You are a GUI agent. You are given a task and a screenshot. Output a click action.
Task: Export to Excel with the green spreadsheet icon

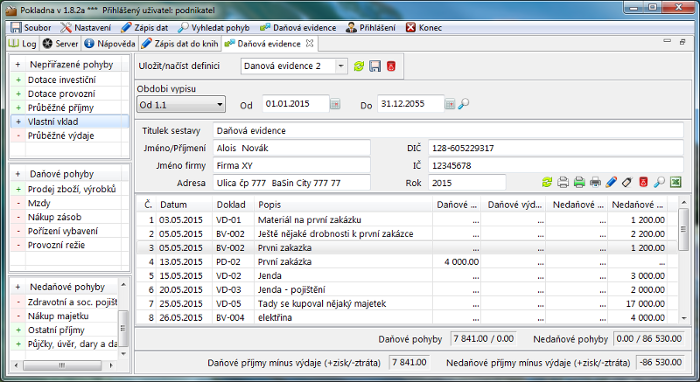pyautogui.click(x=675, y=182)
